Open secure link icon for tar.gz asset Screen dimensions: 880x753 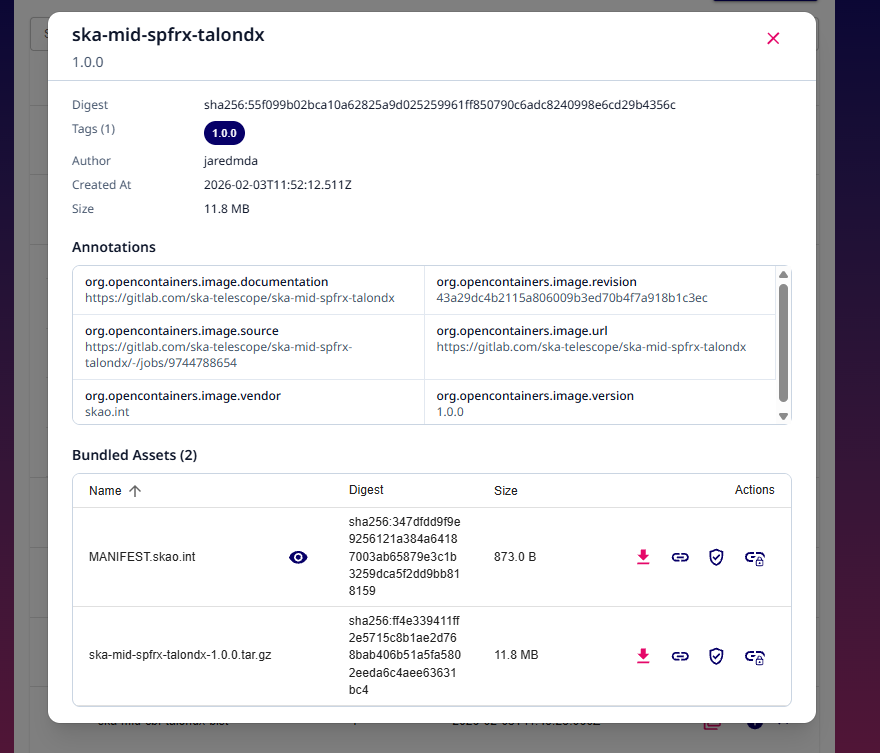point(754,657)
